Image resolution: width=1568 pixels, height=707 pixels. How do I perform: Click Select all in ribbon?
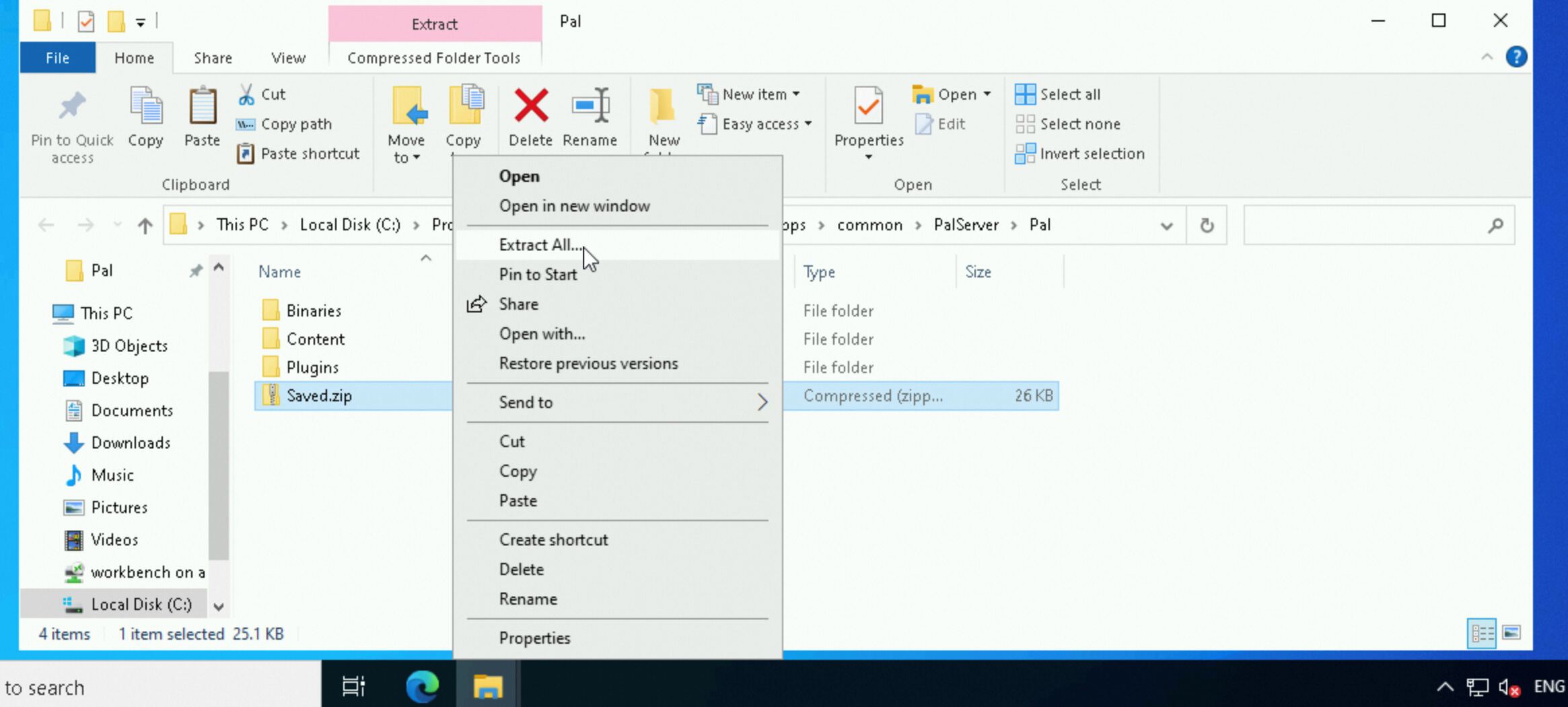tap(1058, 94)
